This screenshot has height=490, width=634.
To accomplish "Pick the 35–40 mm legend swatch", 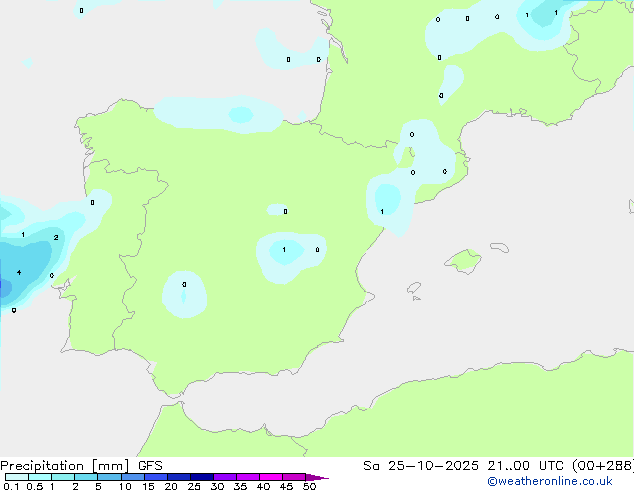I will click(248, 477).
